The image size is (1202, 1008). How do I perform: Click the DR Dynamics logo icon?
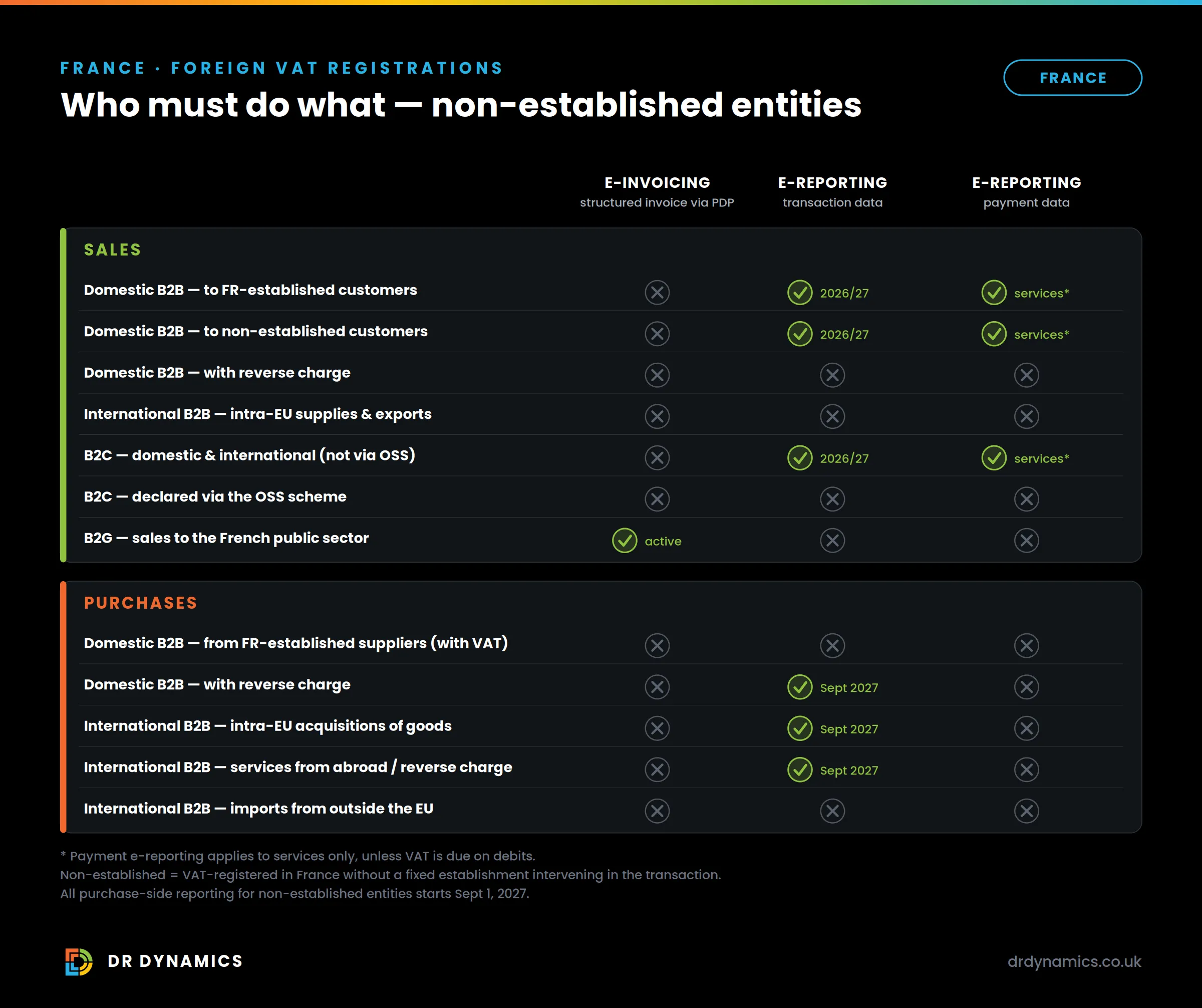point(79,961)
